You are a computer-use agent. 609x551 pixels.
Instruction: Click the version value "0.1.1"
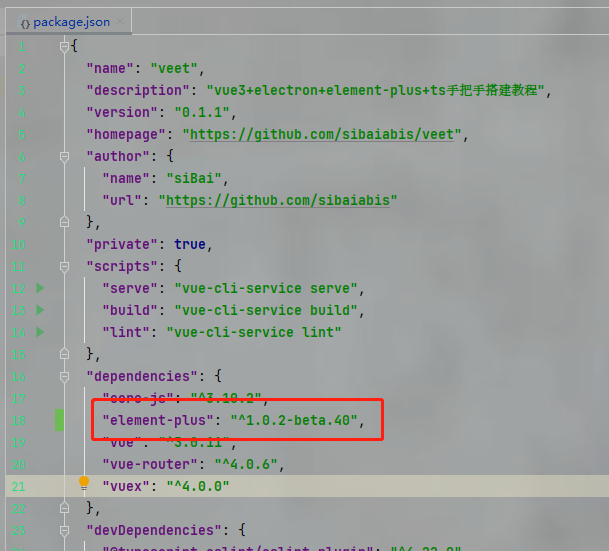tap(202, 113)
